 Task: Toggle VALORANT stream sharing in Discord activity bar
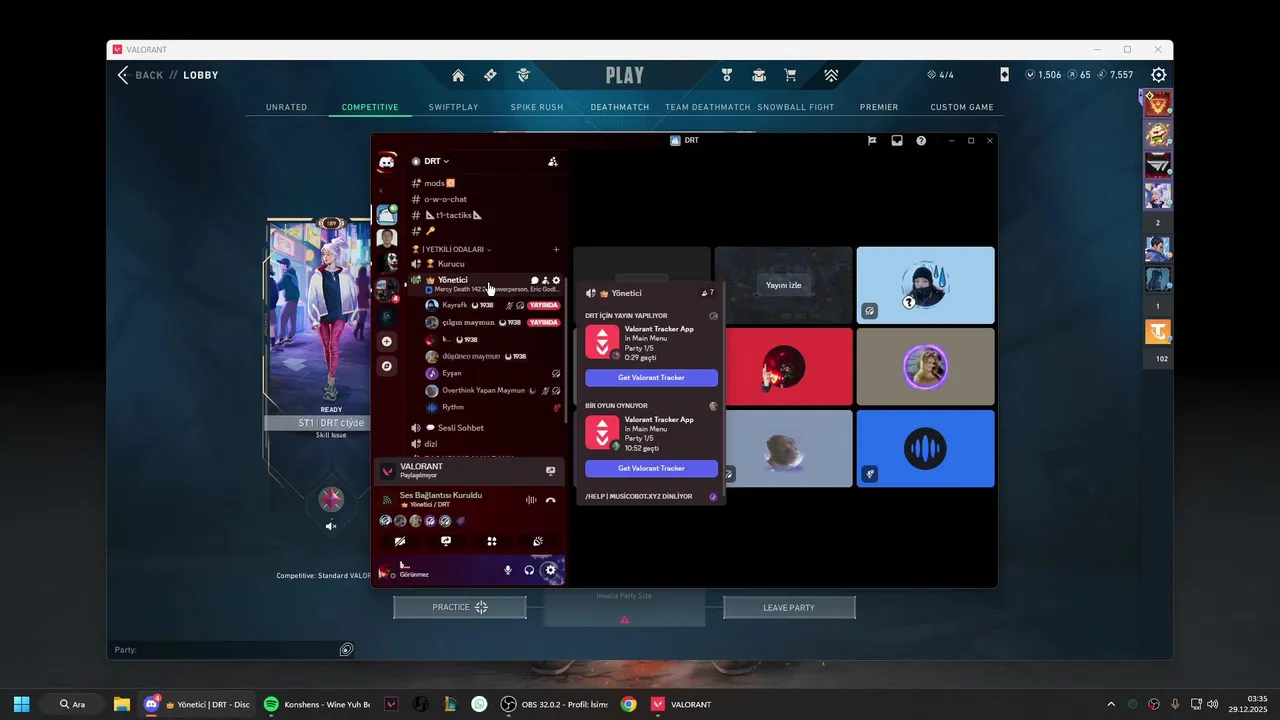coord(550,470)
